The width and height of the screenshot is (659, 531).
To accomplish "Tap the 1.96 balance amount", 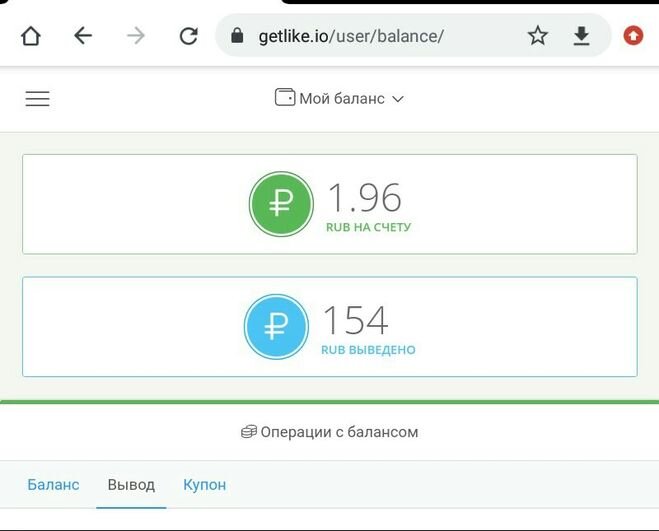I will point(365,197).
